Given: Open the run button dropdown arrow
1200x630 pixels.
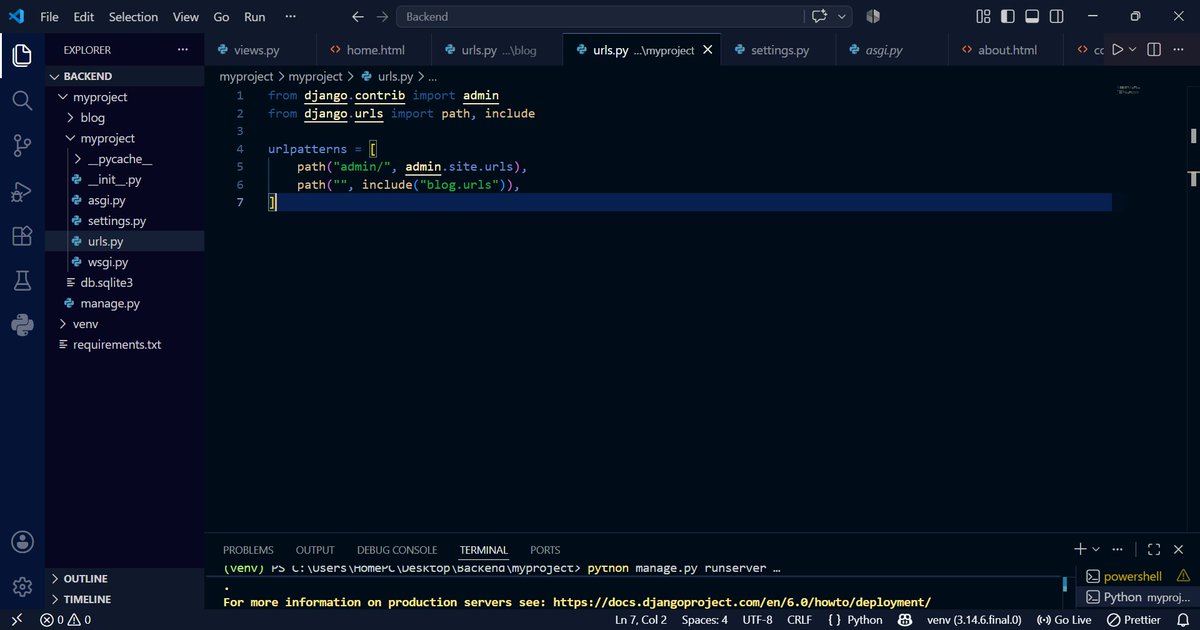Looking at the screenshot, I should coord(1133,50).
